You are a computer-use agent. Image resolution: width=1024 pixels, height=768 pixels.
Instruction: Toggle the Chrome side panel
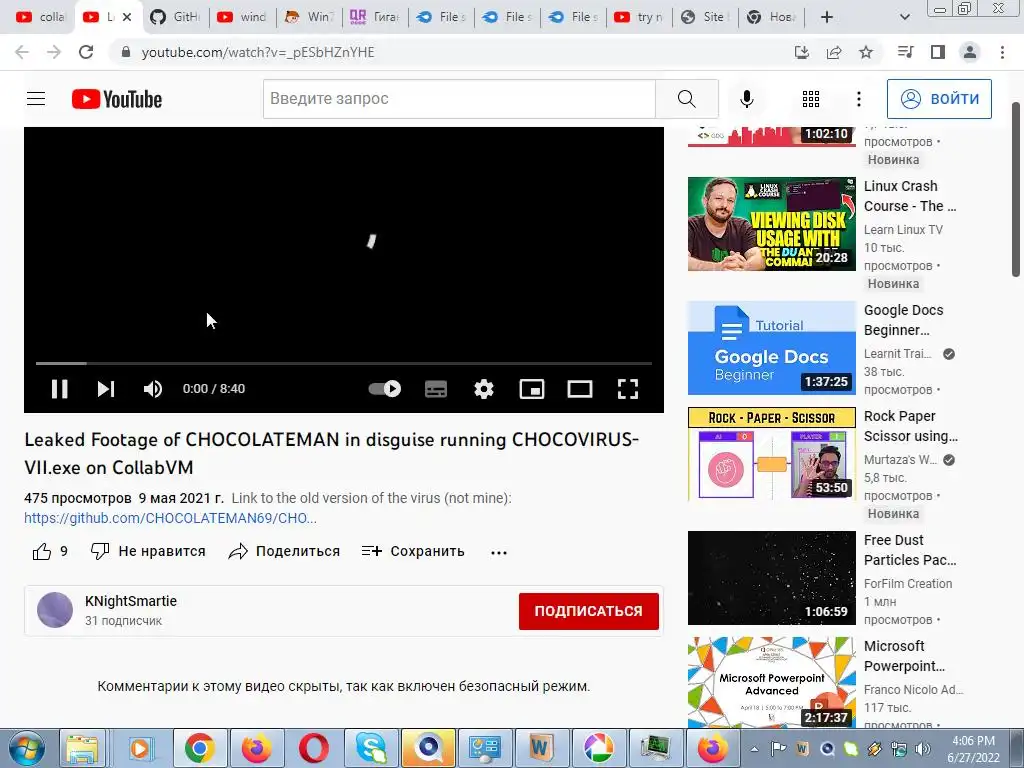pyautogui.click(x=938, y=52)
